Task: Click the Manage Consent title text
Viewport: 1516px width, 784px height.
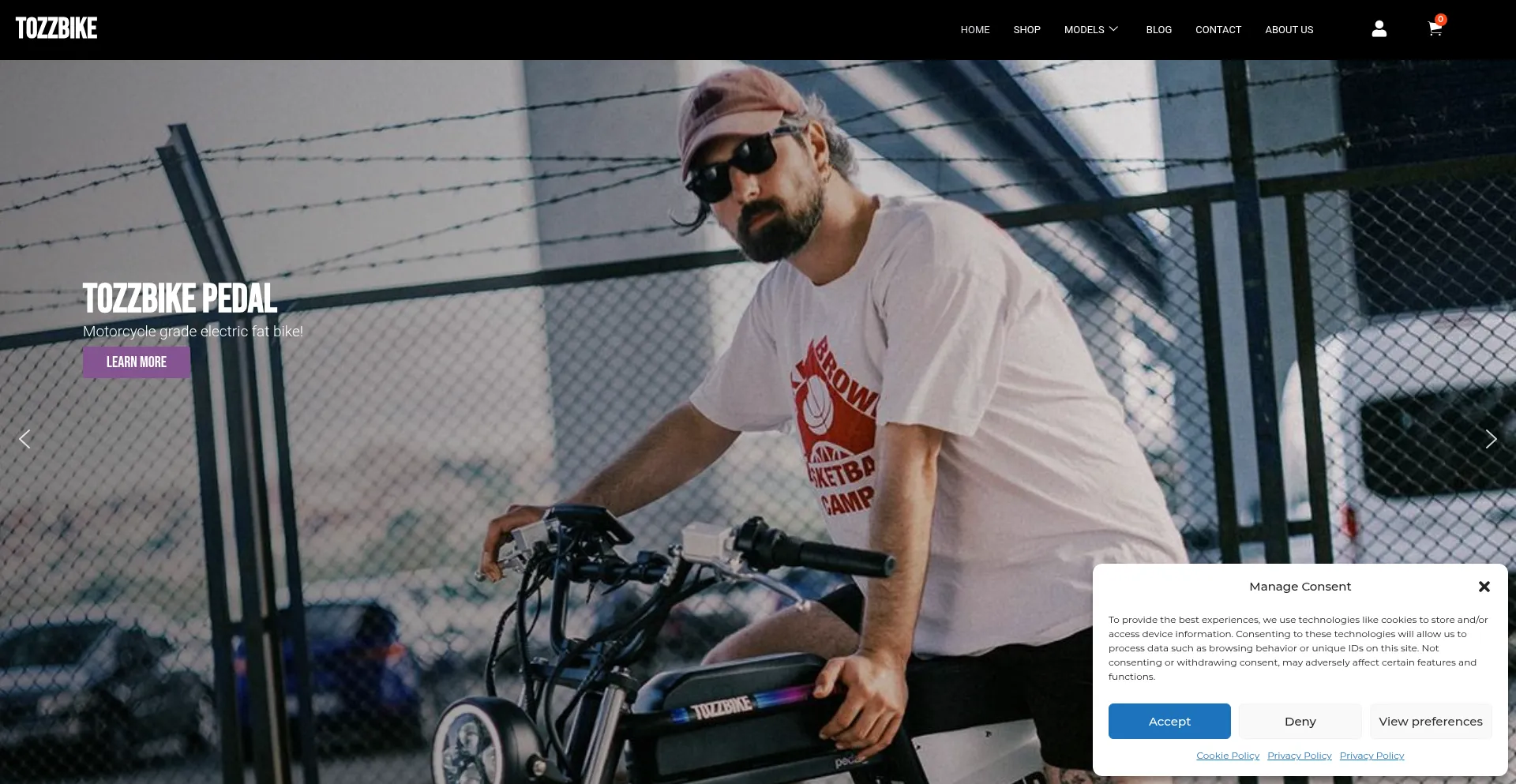Action: tap(1300, 587)
